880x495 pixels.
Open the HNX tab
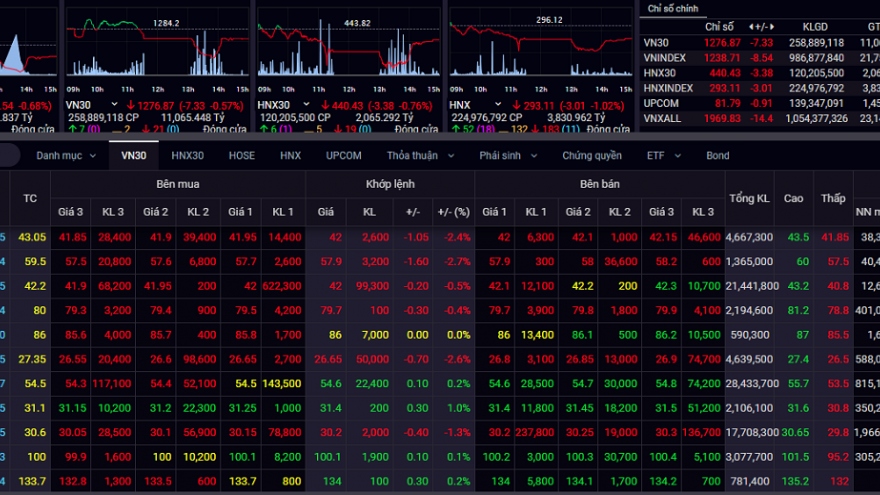pos(290,155)
